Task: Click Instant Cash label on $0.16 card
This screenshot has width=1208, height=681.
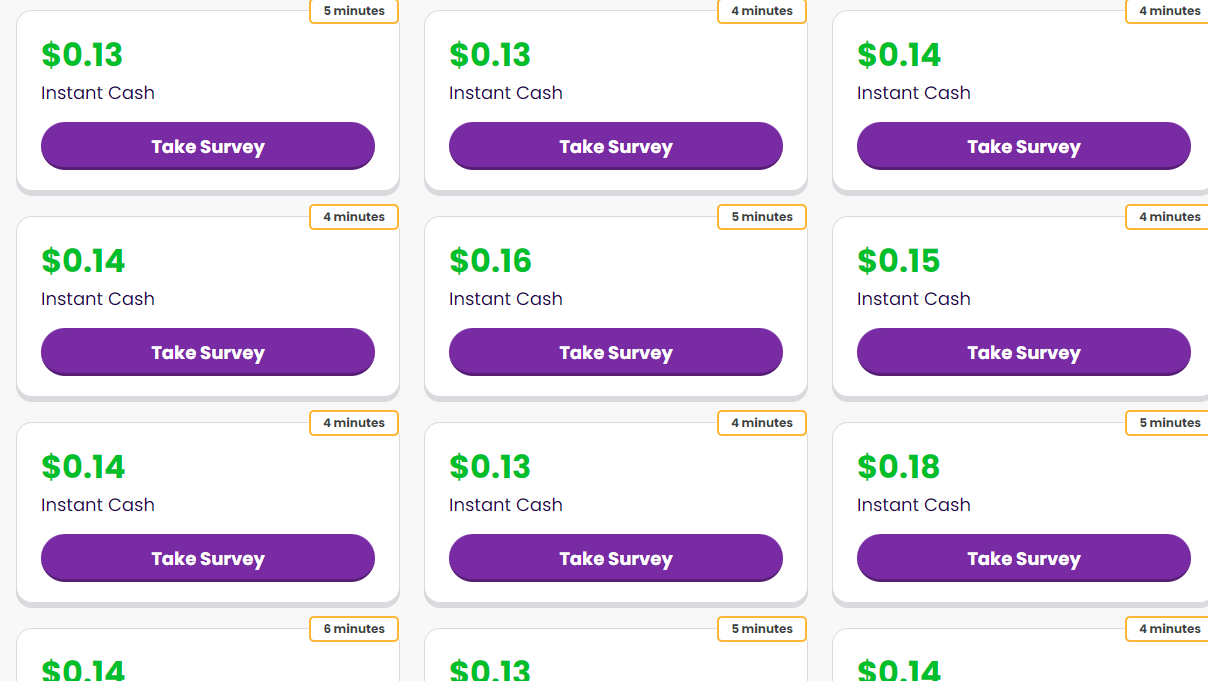Action: (x=505, y=299)
